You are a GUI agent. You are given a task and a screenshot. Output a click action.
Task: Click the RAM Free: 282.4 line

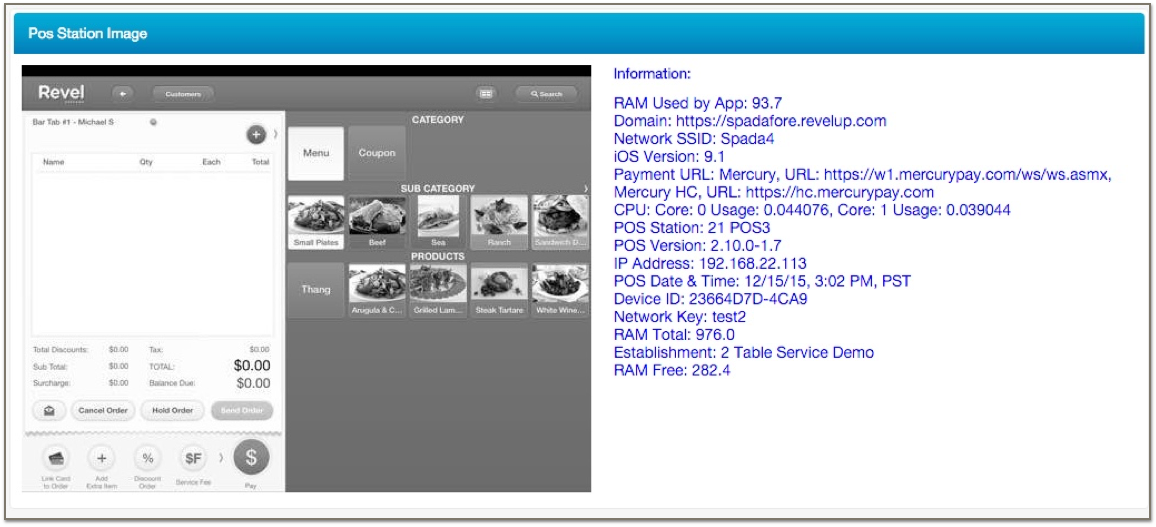[x=672, y=370]
